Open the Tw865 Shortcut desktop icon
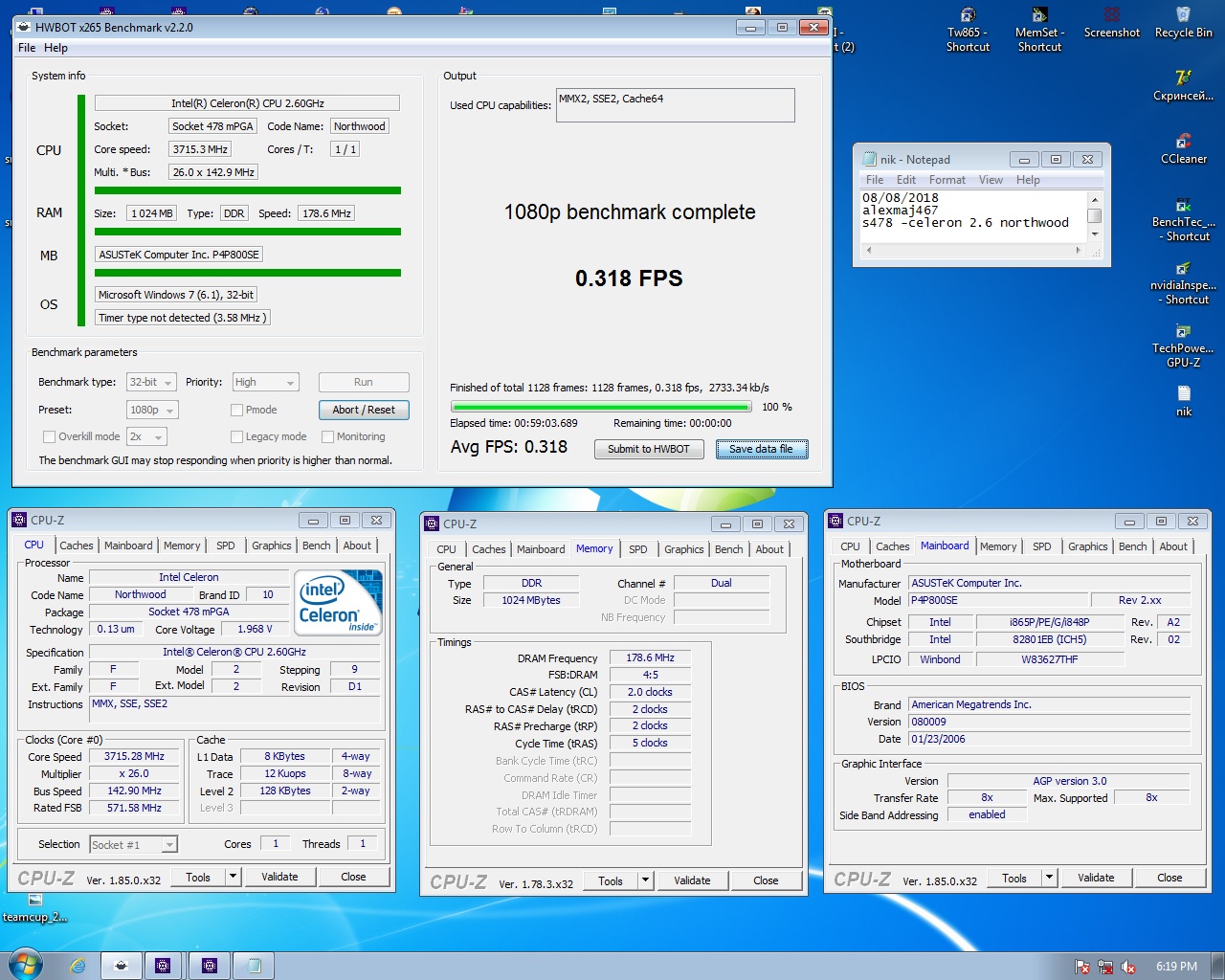Screen dimensions: 1225x980 click(968, 29)
